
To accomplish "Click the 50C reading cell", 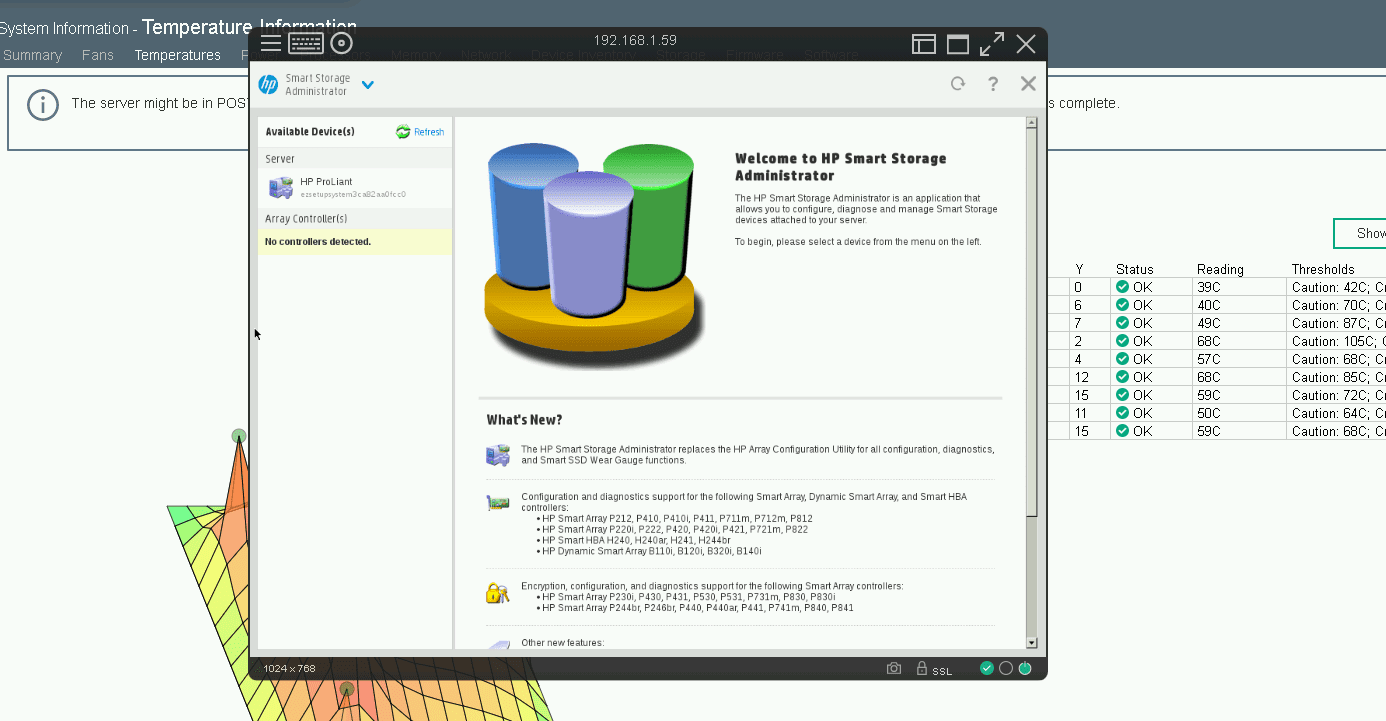I will [1238, 413].
